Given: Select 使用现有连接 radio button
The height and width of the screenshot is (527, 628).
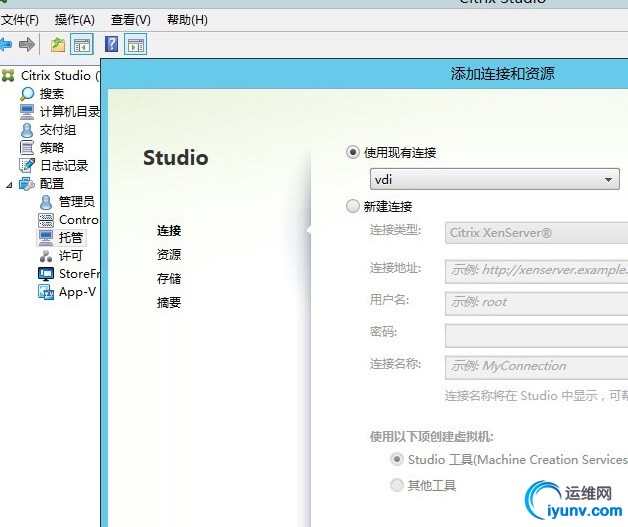Looking at the screenshot, I should 352,153.
